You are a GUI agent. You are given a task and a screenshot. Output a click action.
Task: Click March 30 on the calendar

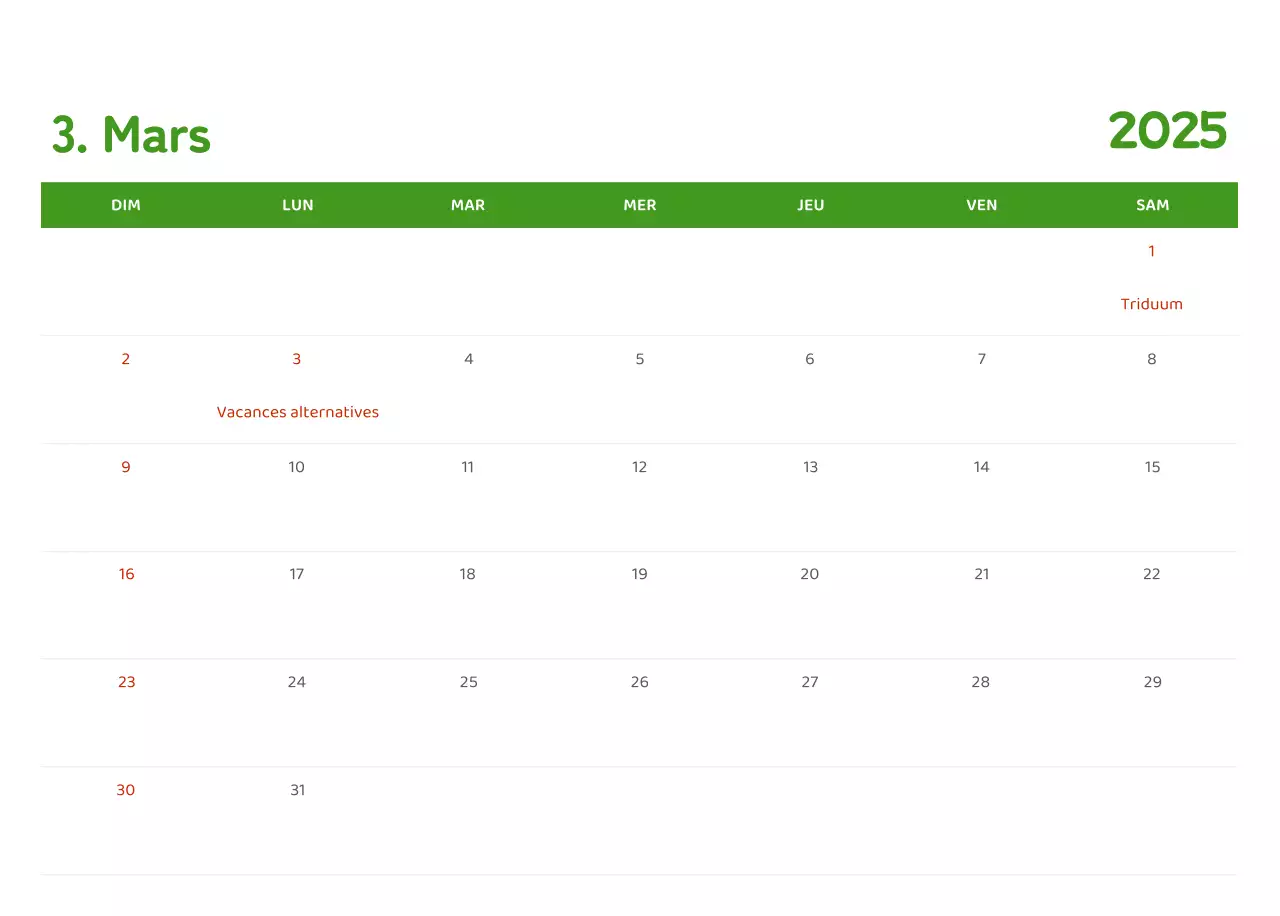pos(126,789)
